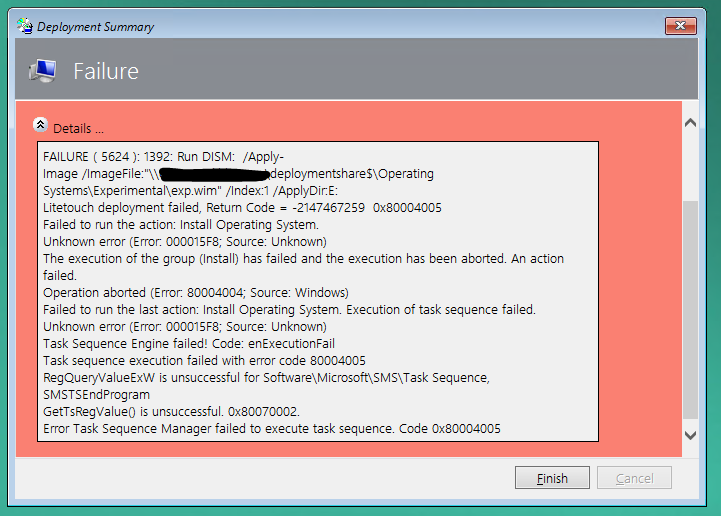721x516 pixels.
Task: Click the Details ... label
Action: point(78,128)
